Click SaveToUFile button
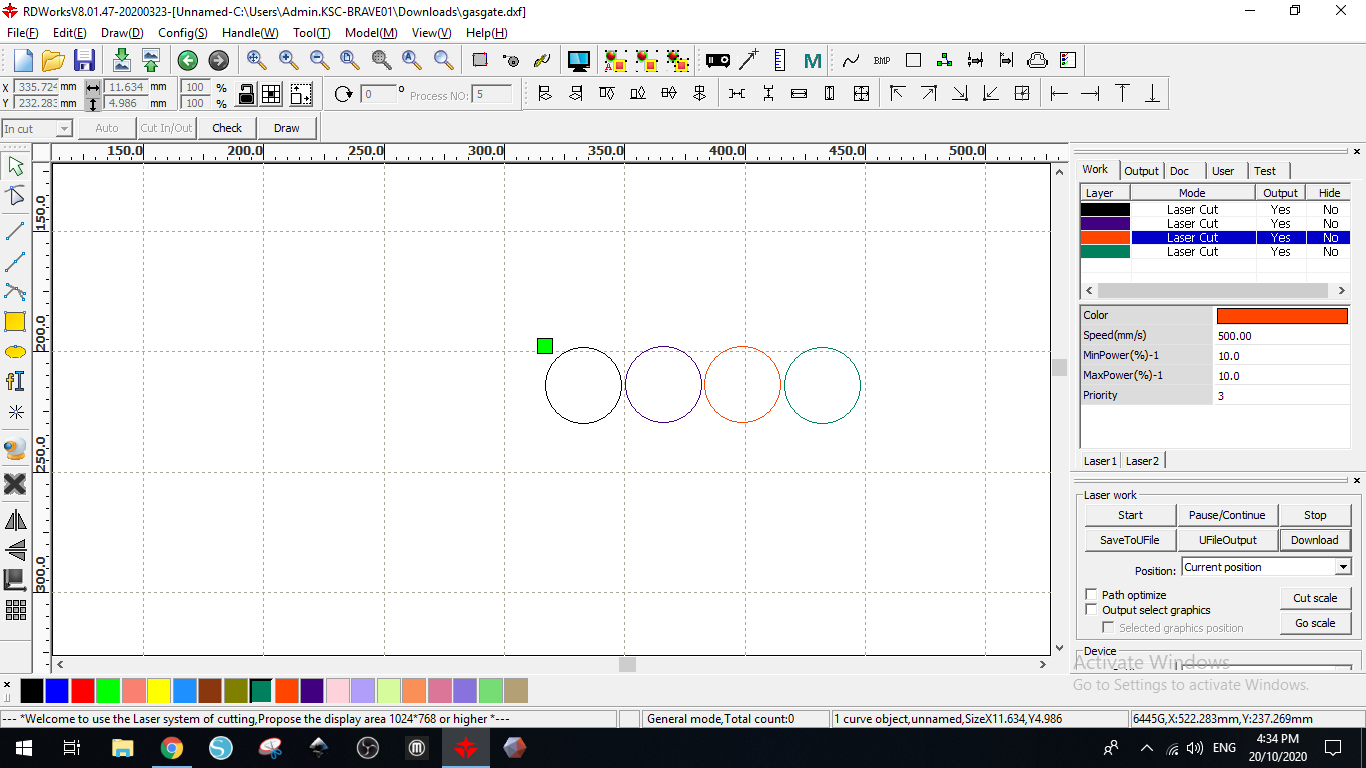The width and height of the screenshot is (1366, 768). click(x=1130, y=540)
